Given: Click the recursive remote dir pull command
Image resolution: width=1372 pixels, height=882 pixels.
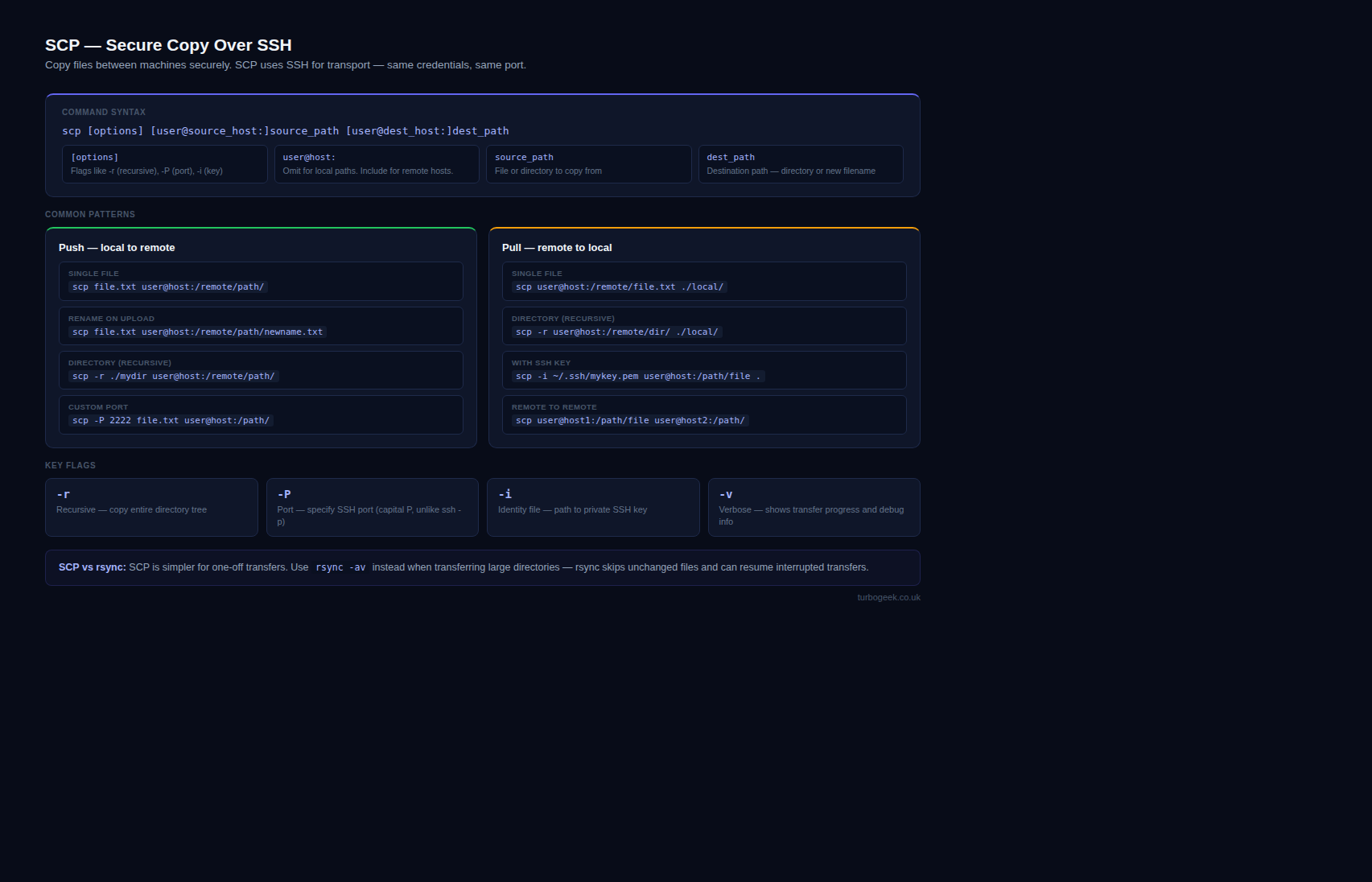Looking at the screenshot, I should tap(616, 332).
